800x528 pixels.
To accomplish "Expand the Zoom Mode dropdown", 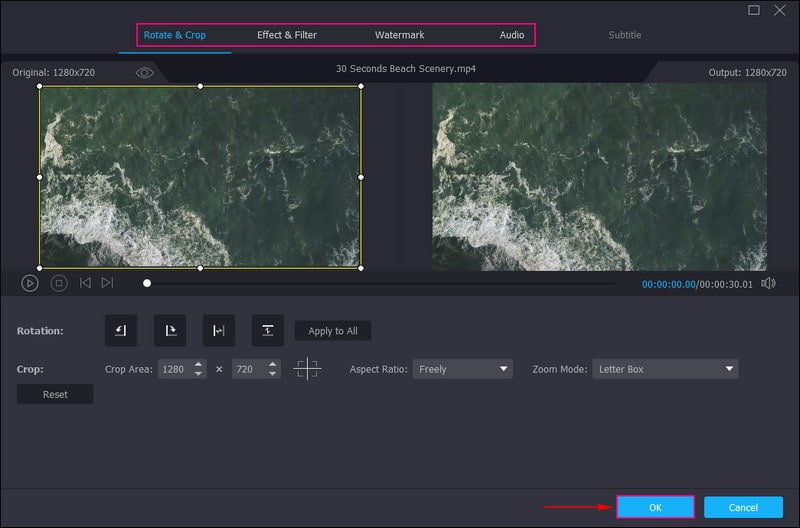I will tap(665, 369).
